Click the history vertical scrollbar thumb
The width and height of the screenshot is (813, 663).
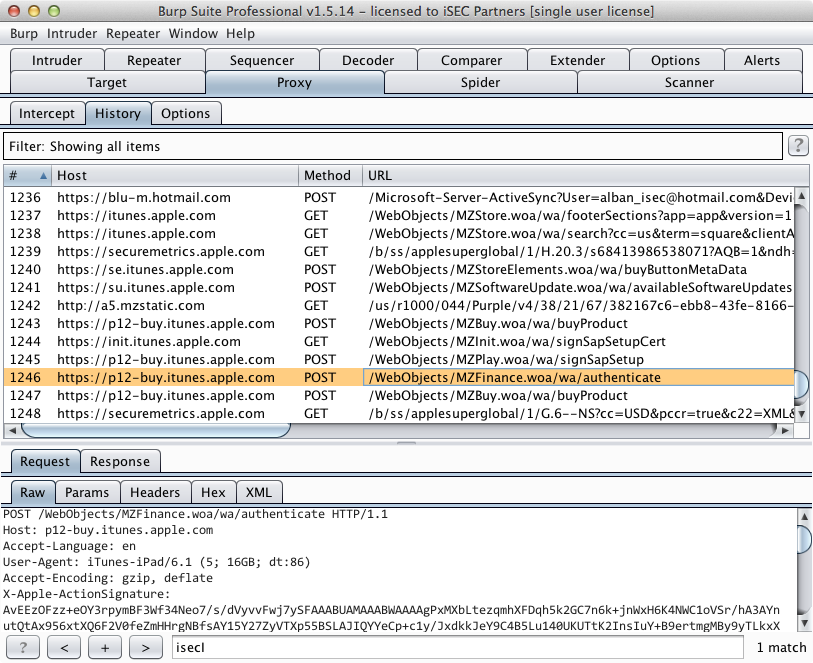(x=802, y=385)
